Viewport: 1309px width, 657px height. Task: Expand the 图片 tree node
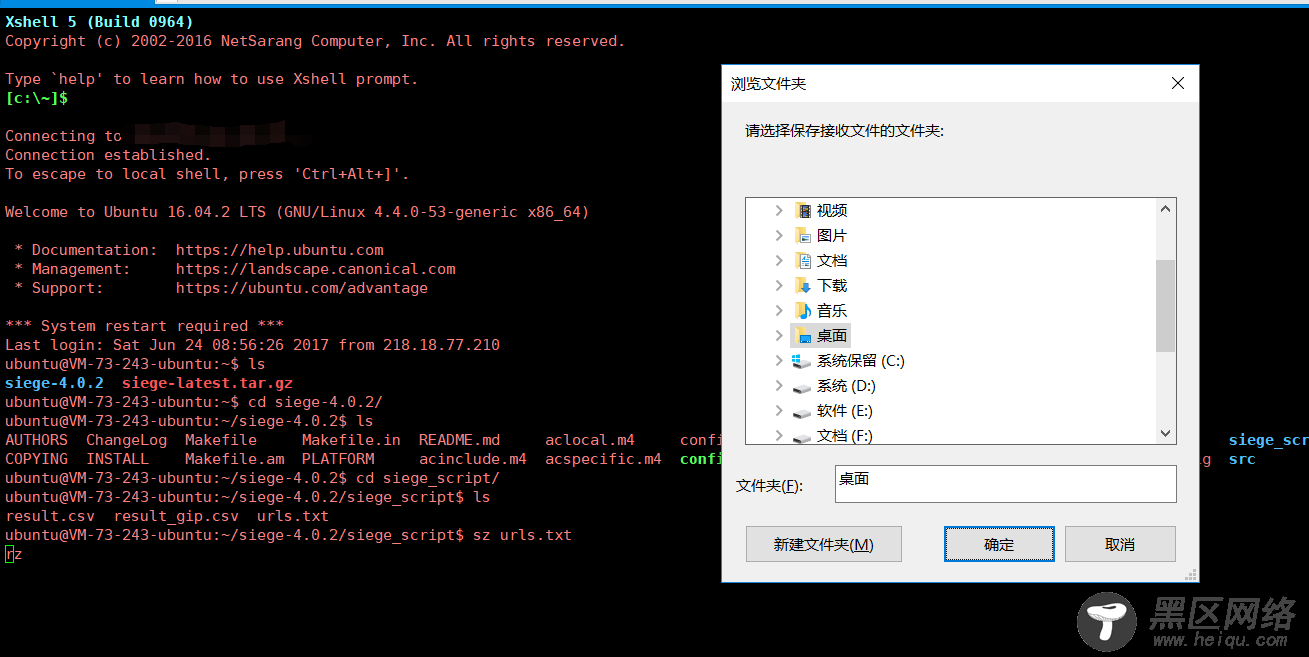click(779, 235)
